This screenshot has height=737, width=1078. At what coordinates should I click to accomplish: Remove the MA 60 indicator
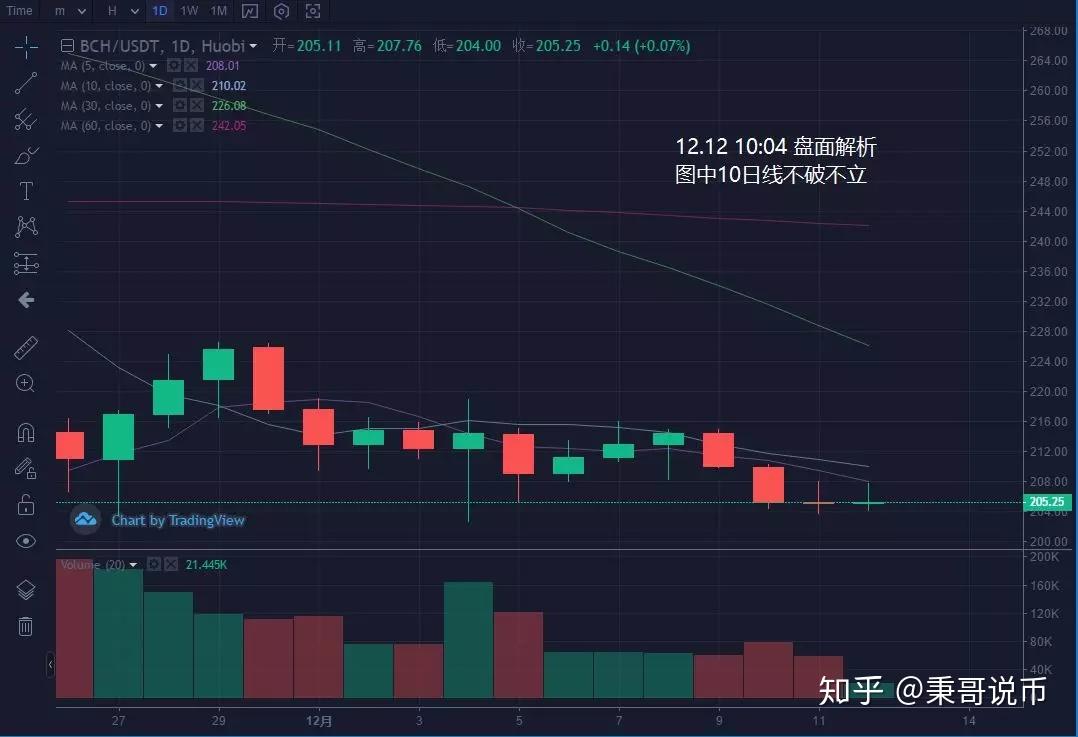[197, 125]
